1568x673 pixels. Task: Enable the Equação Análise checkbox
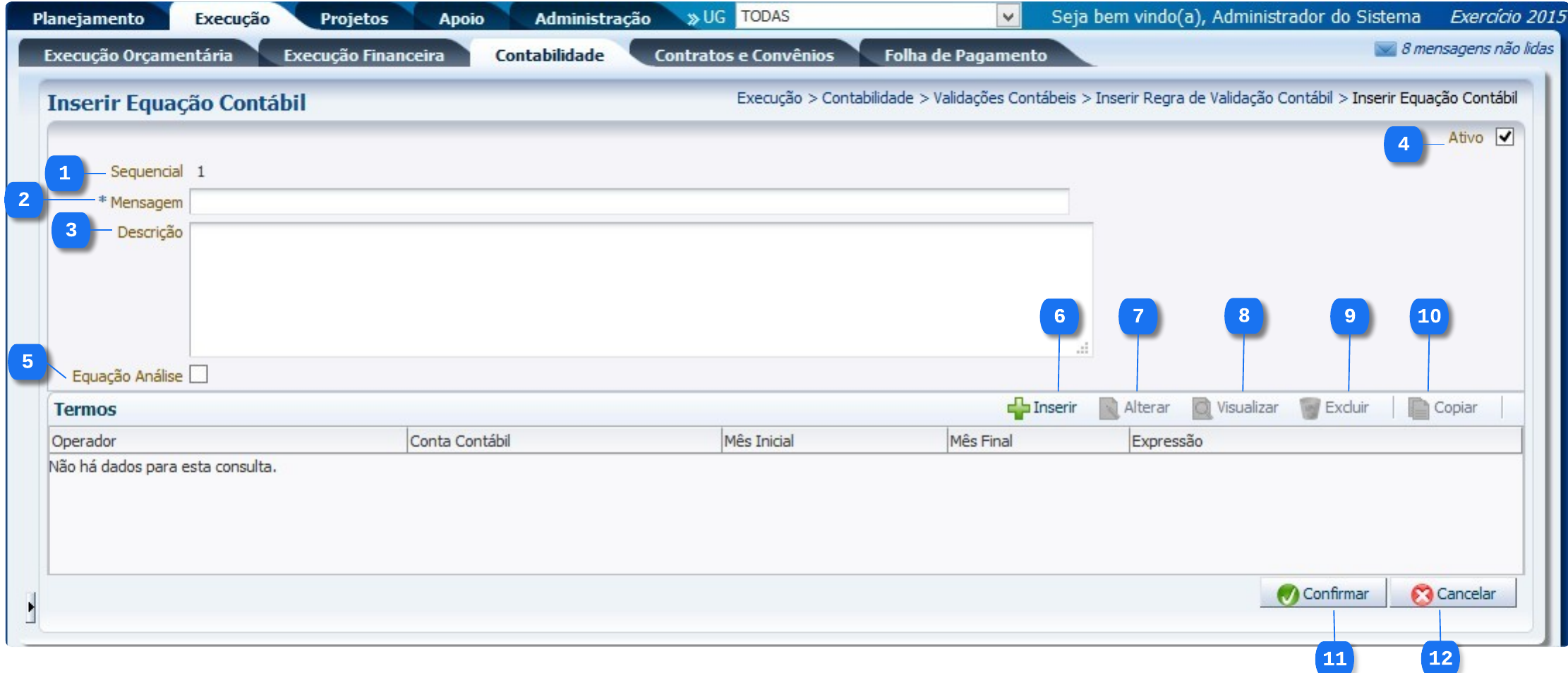199,374
